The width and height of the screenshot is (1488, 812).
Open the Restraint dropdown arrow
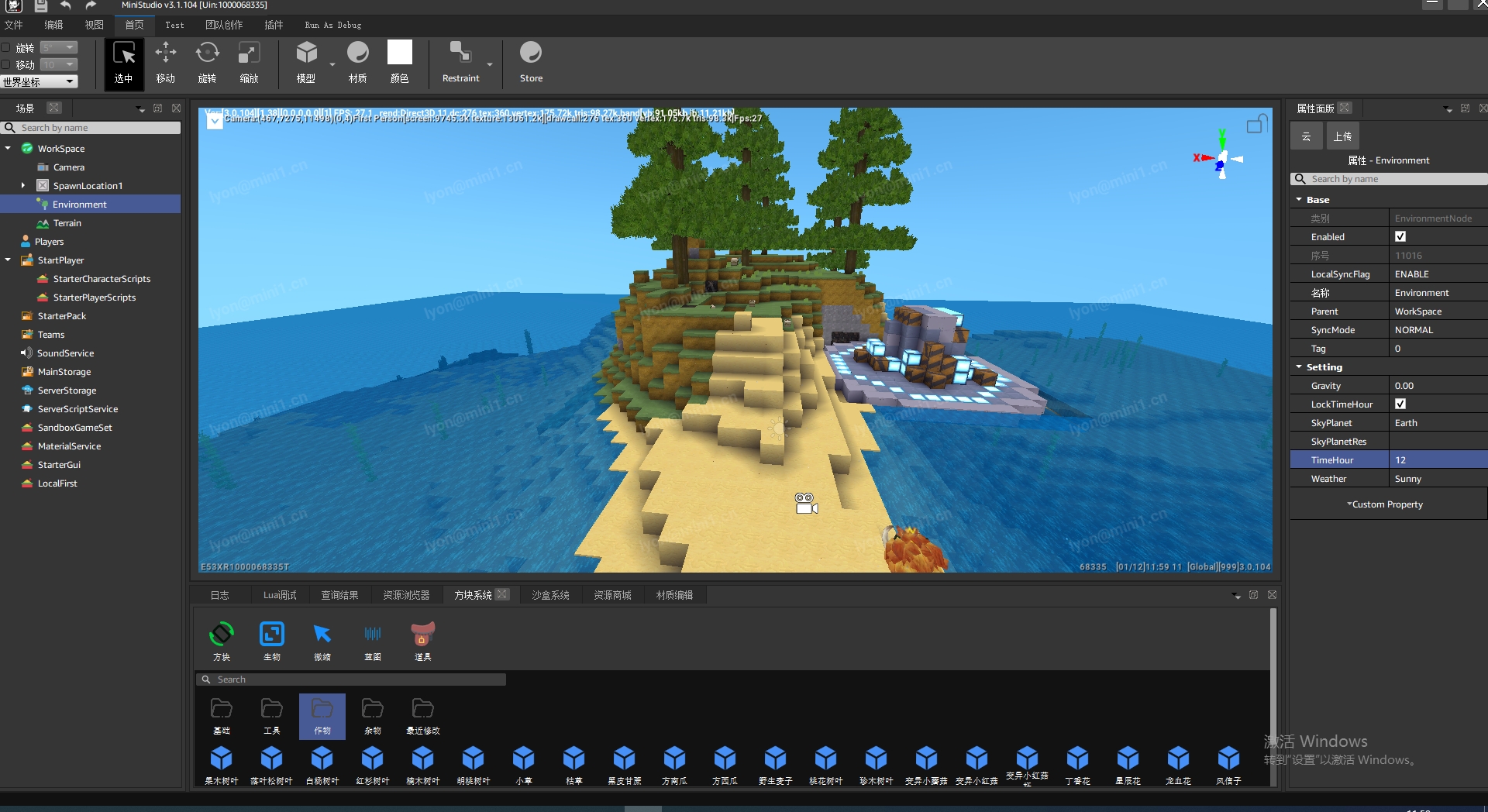(x=490, y=65)
